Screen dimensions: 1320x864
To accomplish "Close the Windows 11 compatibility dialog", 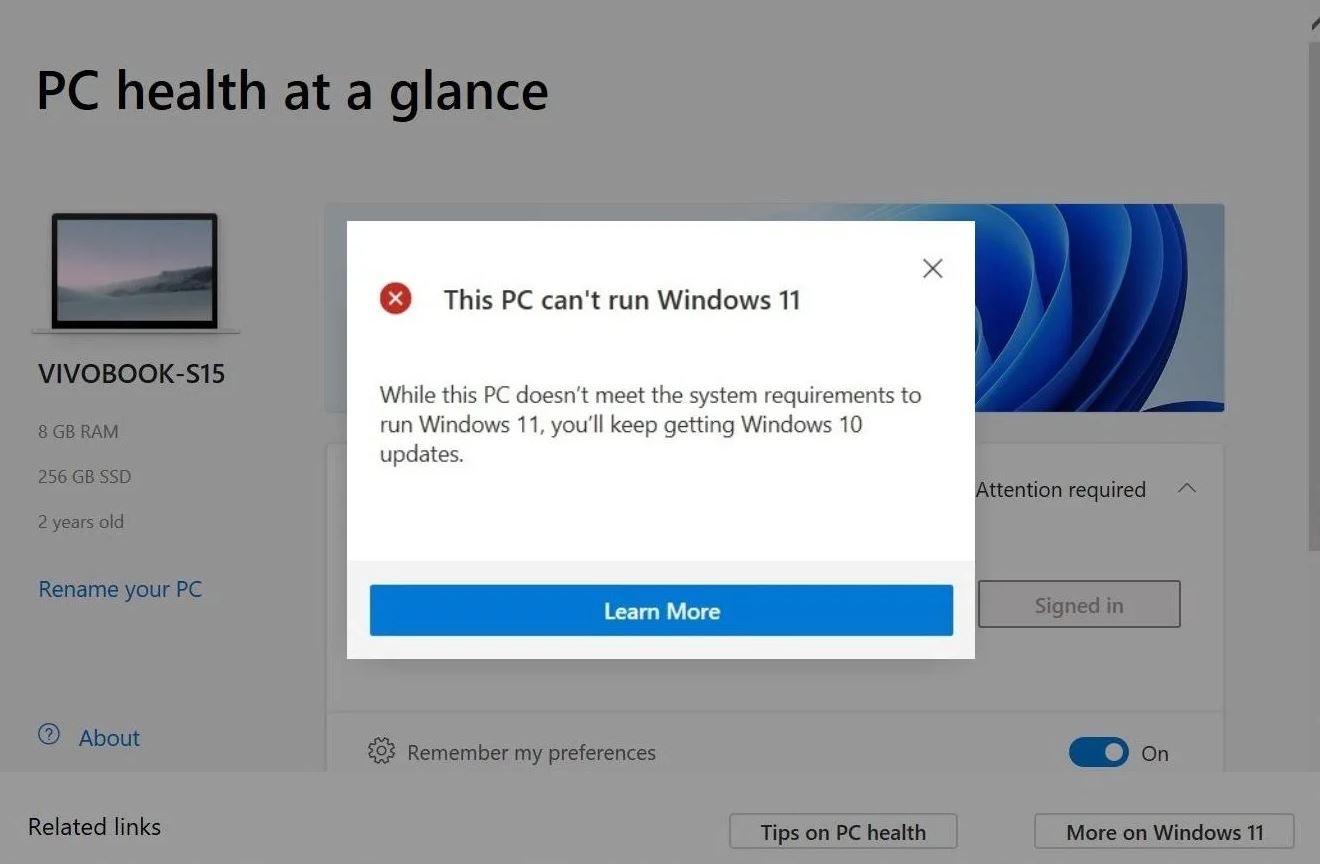I will pos(932,268).
